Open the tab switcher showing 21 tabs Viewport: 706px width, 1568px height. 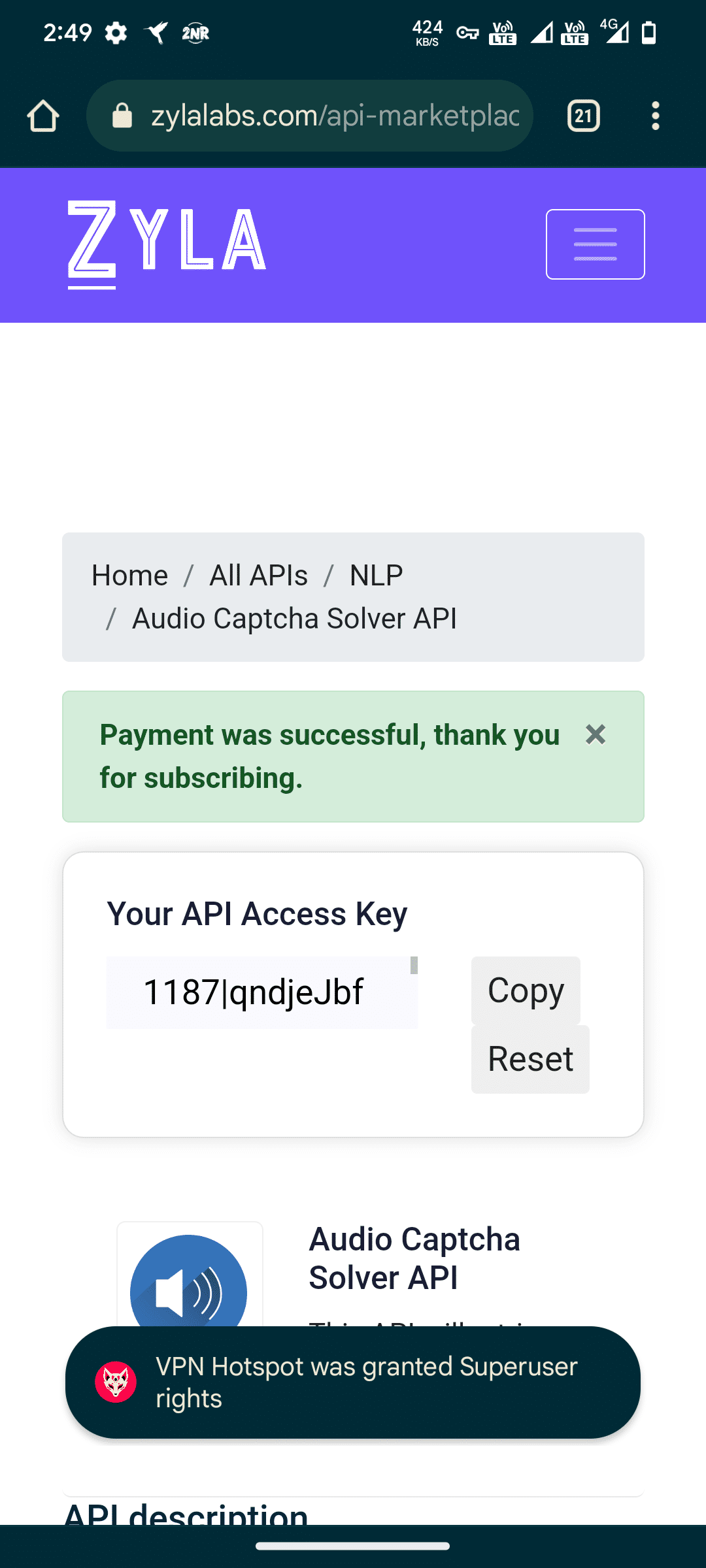click(x=583, y=116)
